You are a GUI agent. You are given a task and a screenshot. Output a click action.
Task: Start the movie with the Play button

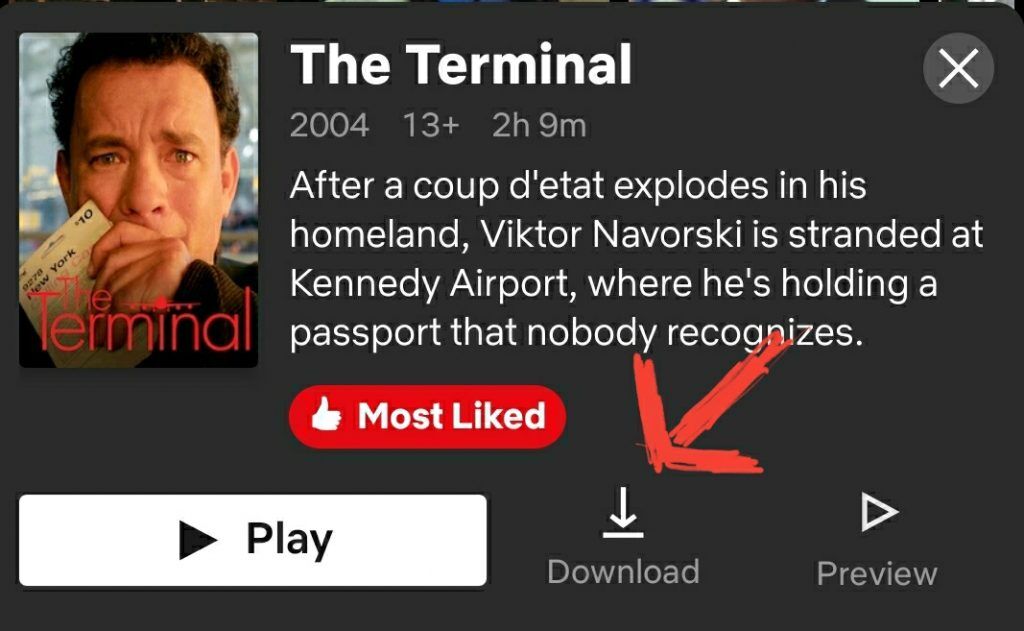coord(253,540)
